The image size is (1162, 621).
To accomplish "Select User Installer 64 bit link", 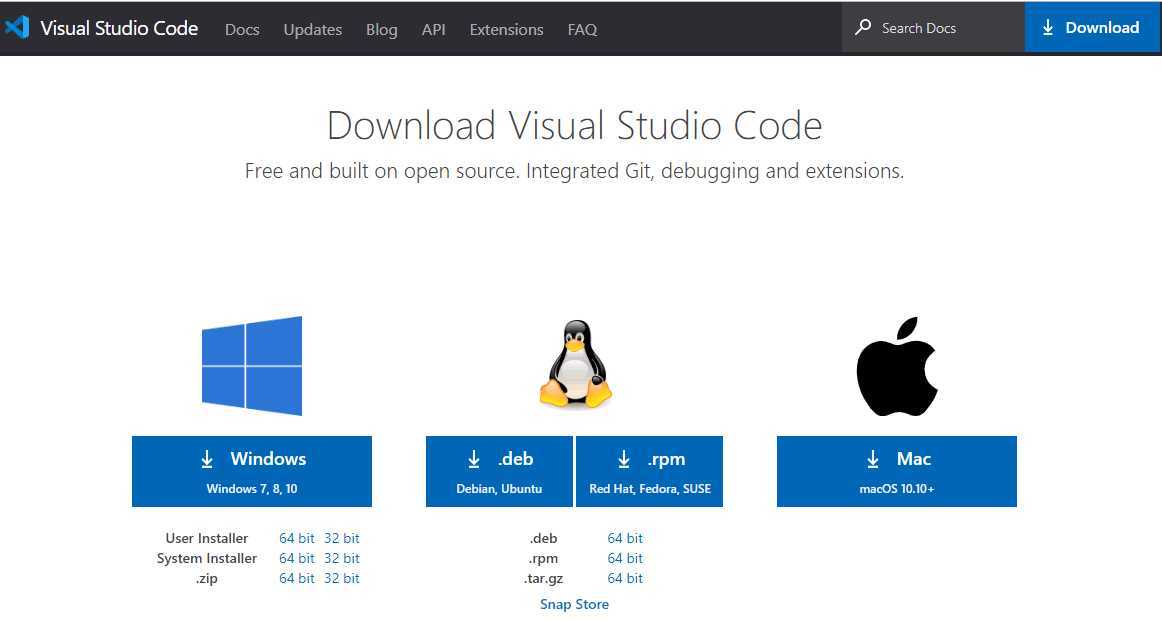I will 297,538.
